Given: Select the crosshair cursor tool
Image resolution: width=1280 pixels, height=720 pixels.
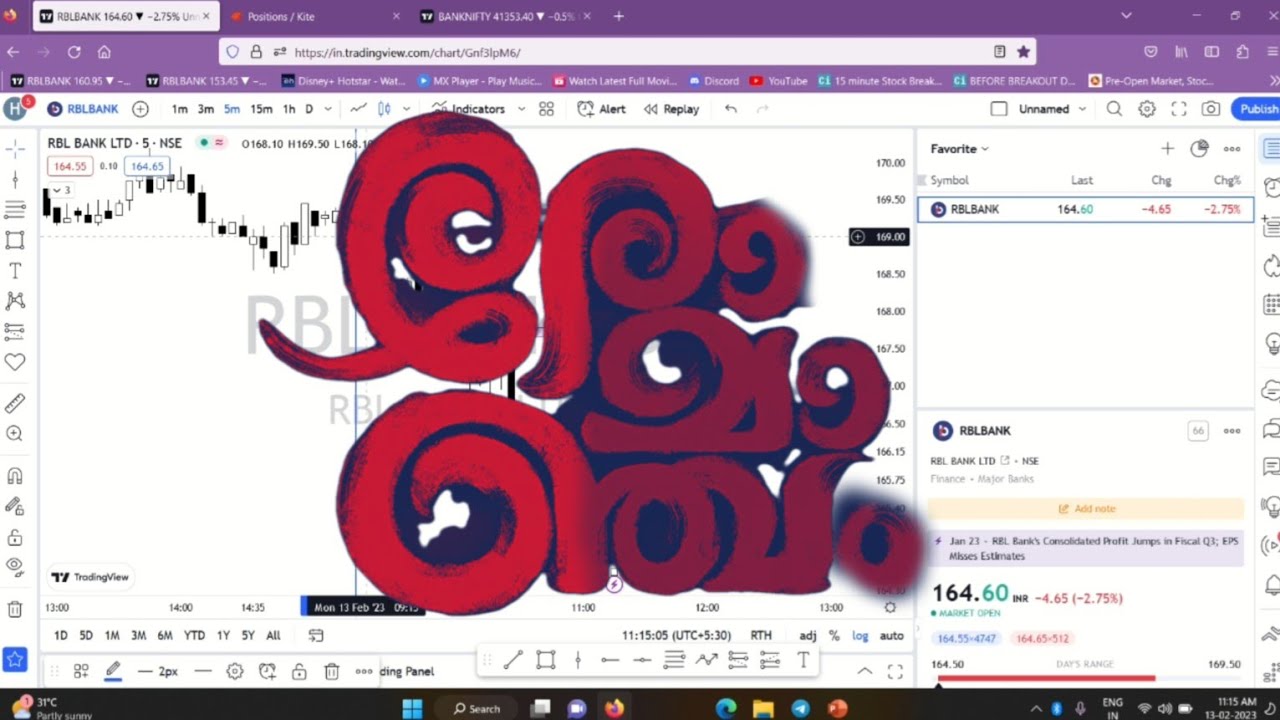Looking at the screenshot, I should [15, 149].
